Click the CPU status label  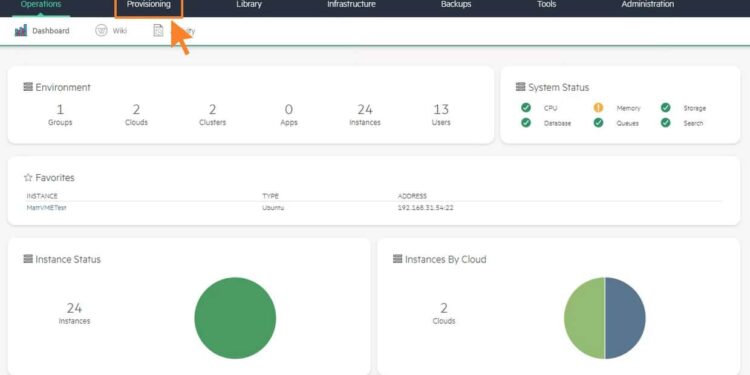tap(551, 109)
